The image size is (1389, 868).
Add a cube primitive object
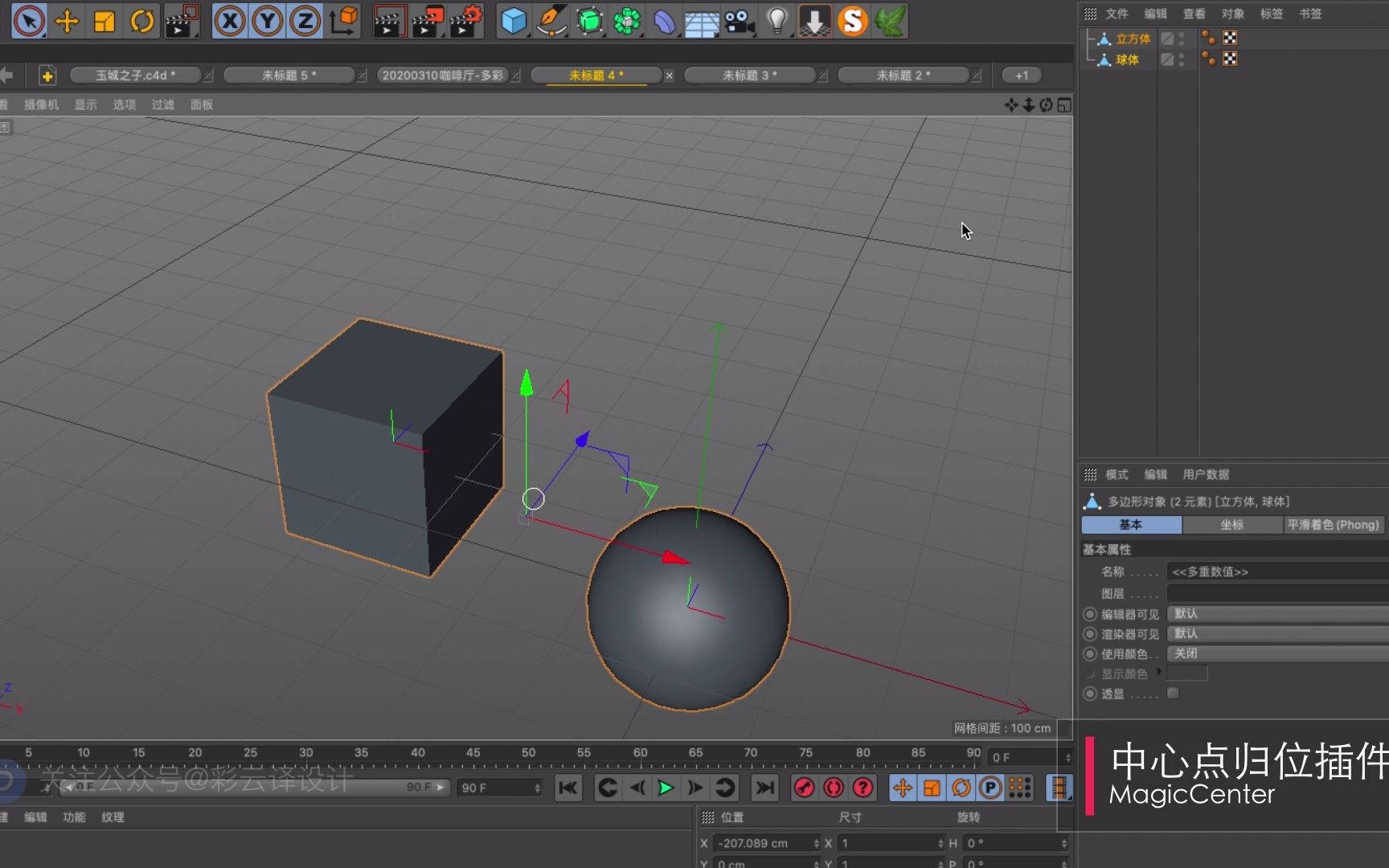click(514, 22)
